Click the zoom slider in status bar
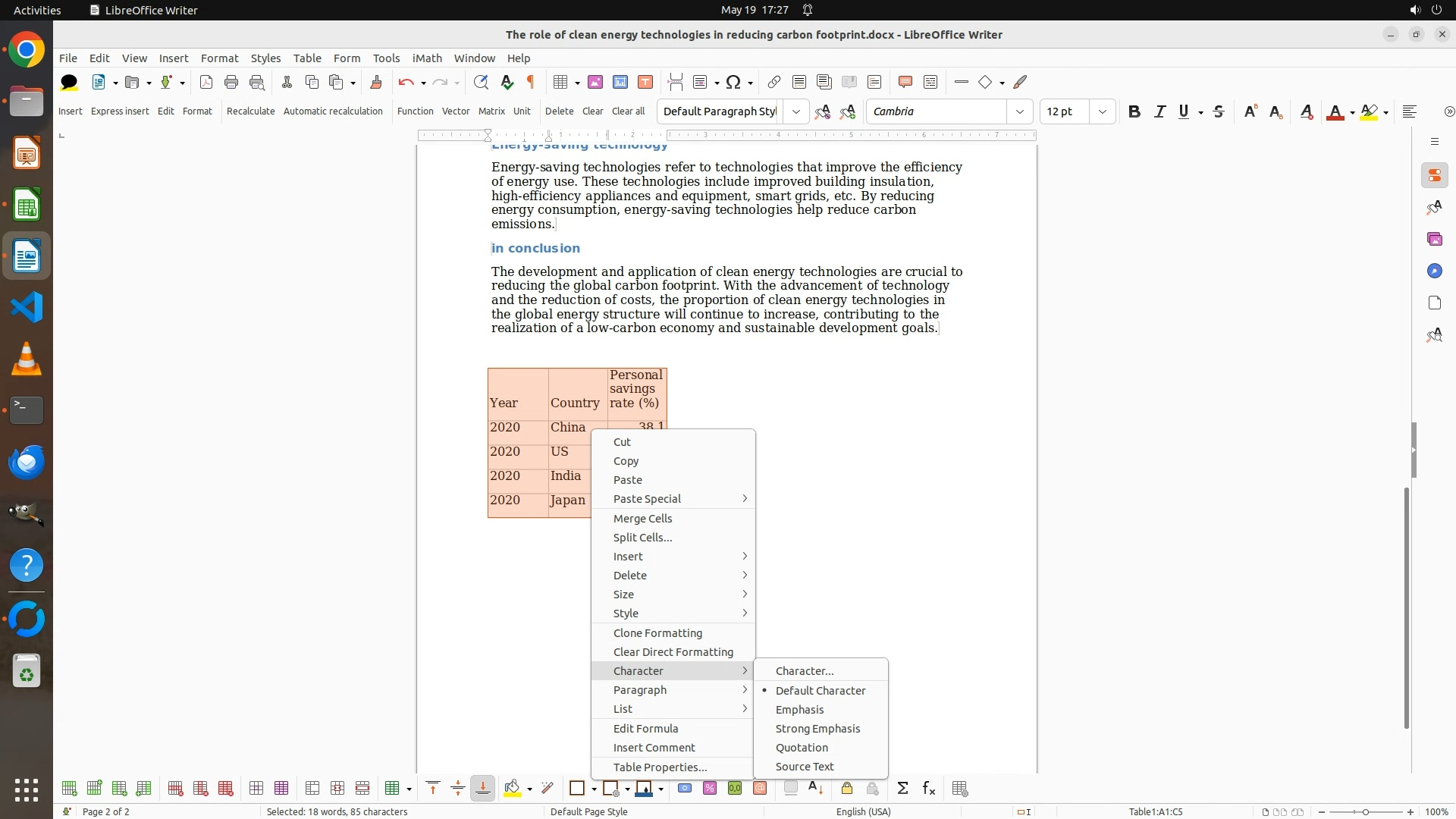The image size is (1456, 819). tap(1365, 811)
